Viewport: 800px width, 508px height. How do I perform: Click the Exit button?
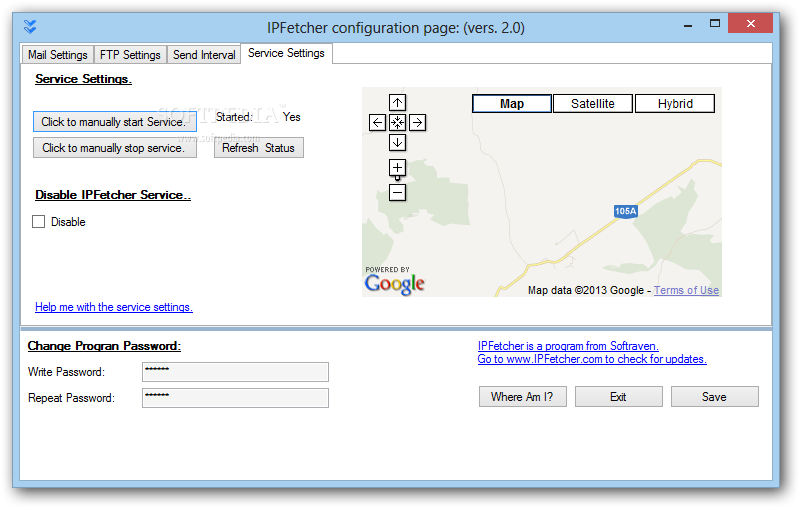click(x=618, y=397)
